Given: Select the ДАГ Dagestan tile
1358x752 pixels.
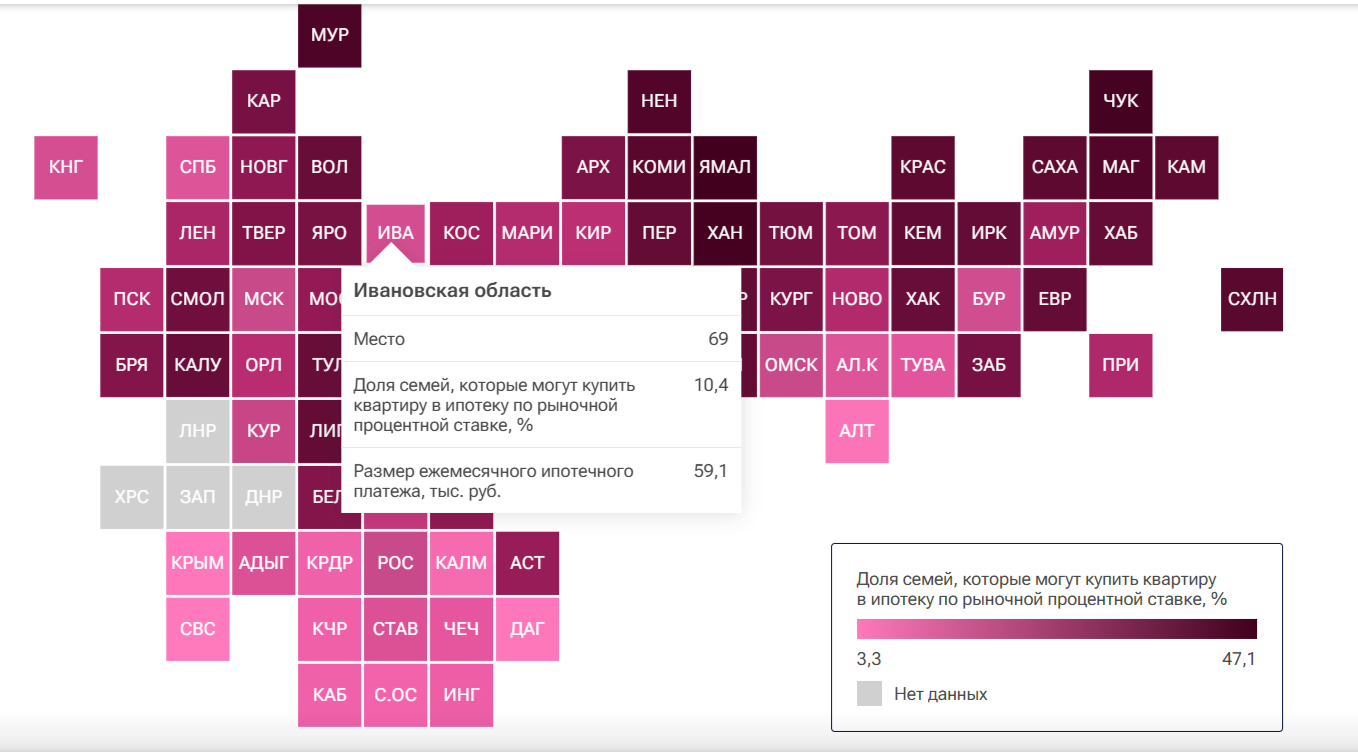Looking at the screenshot, I should 527,629.
